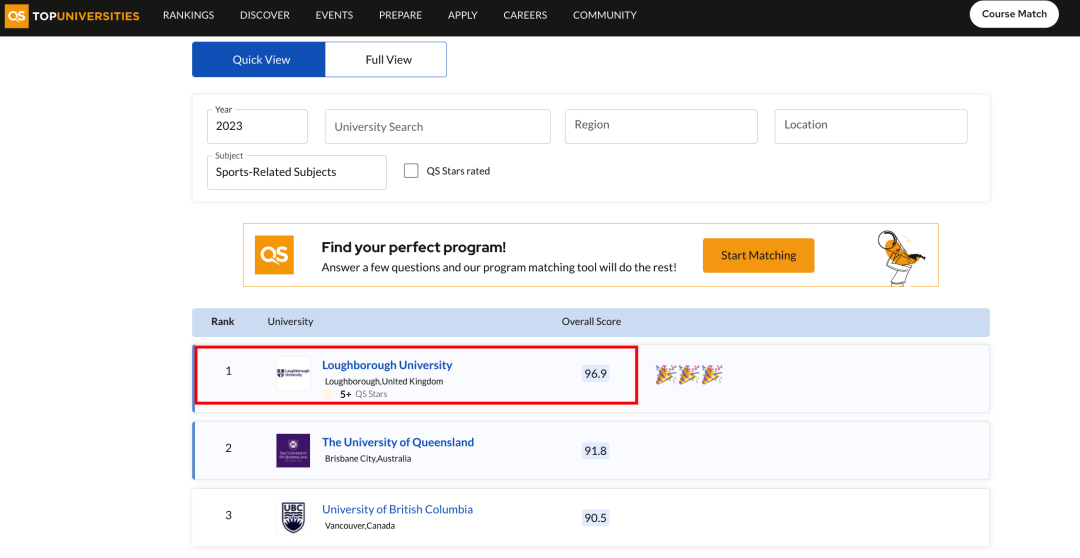Open The University of Queensland link

398,442
